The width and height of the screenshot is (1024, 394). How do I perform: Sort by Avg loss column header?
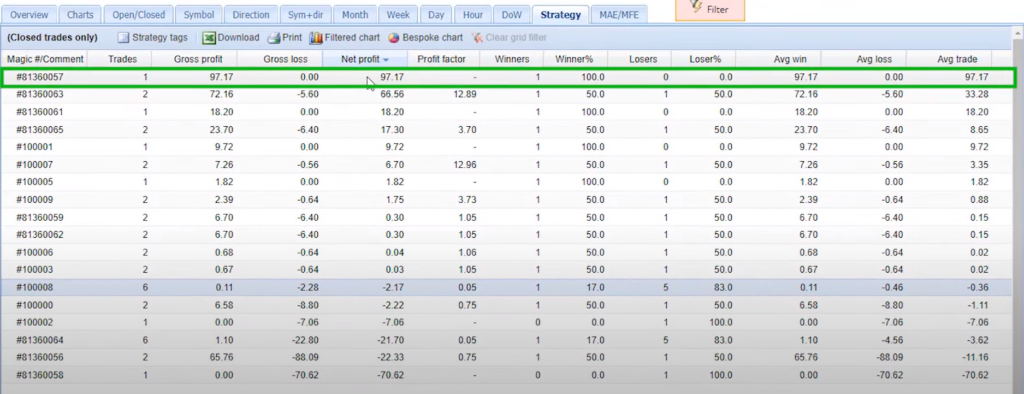click(x=874, y=59)
